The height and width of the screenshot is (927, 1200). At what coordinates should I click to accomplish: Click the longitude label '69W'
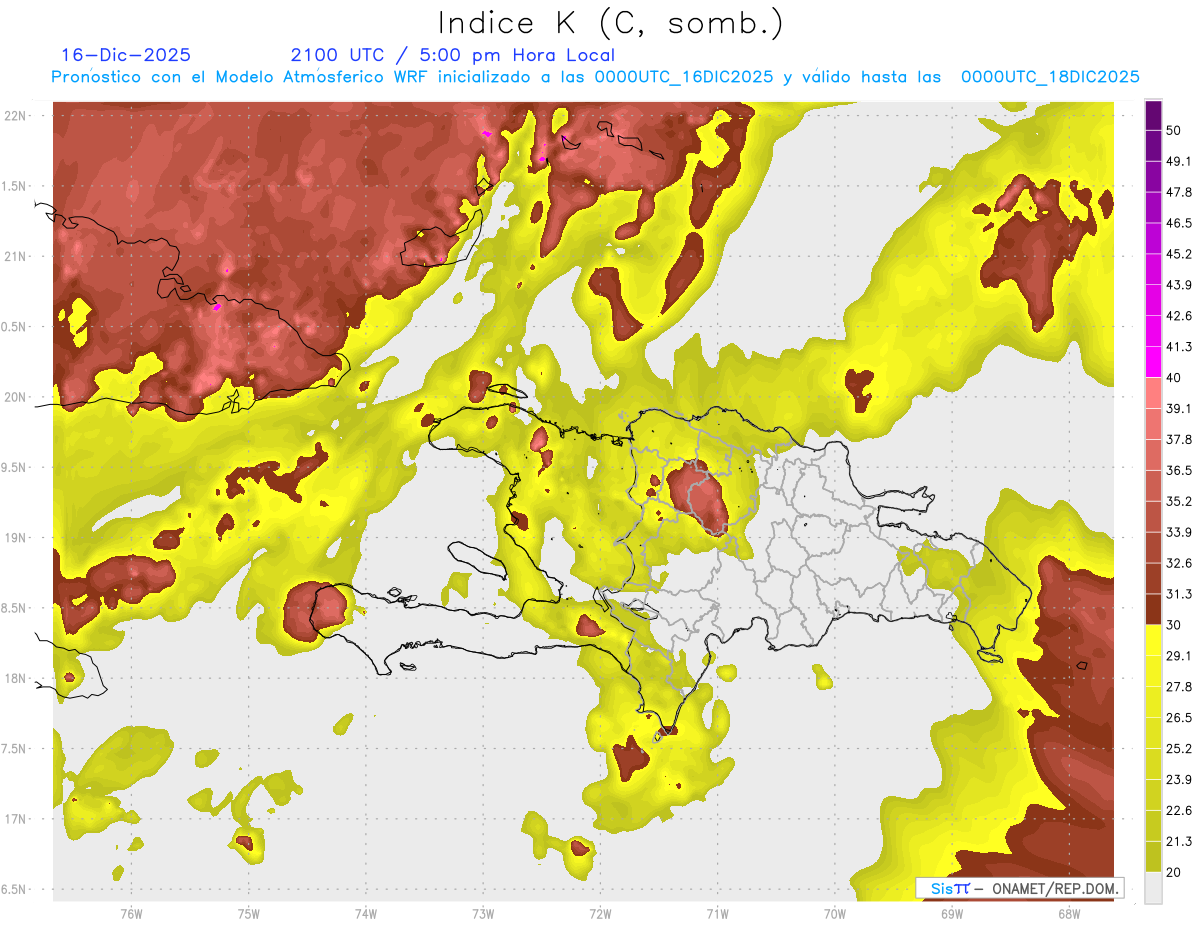tap(952, 914)
